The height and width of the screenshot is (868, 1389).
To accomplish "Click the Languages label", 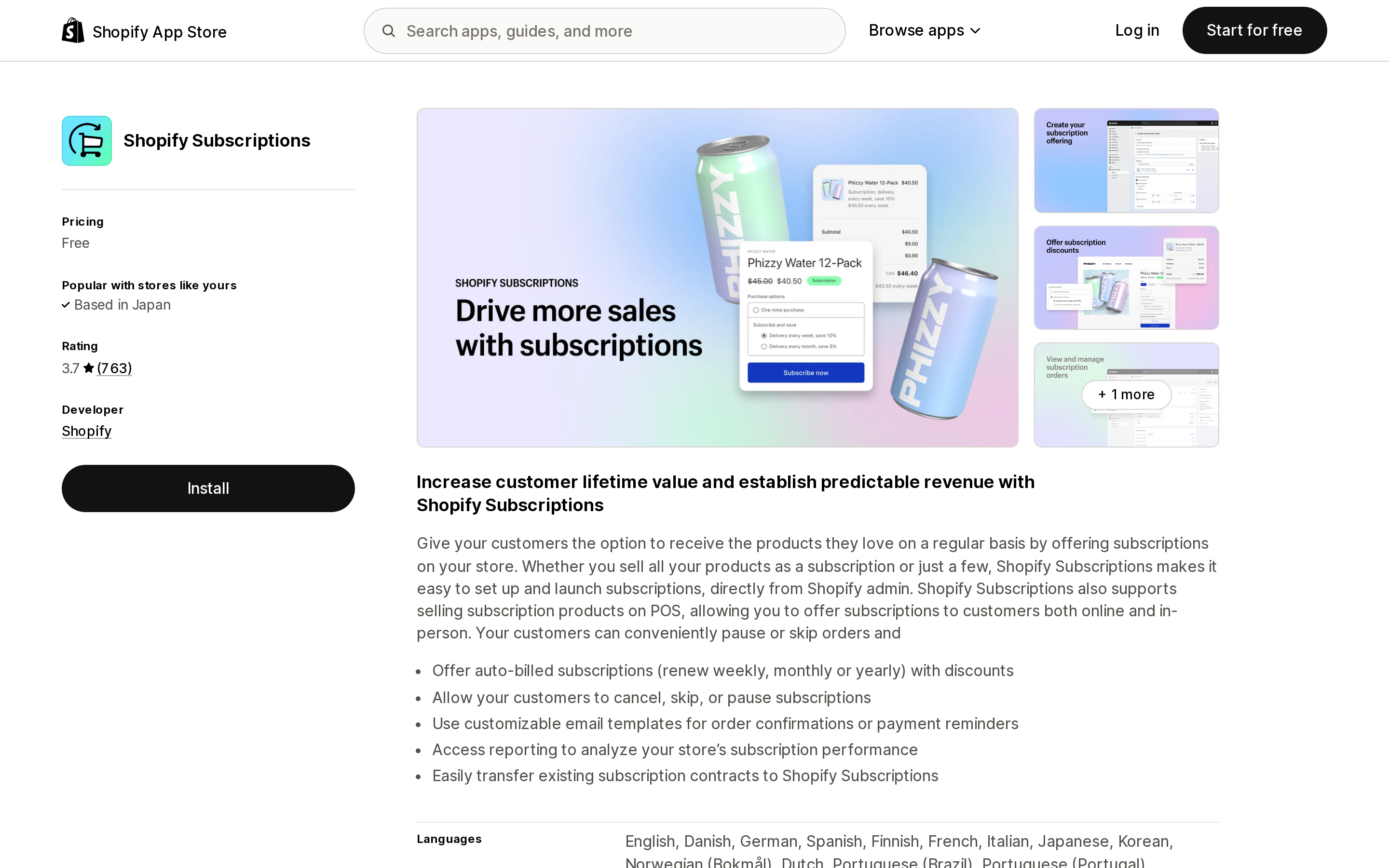I will tap(449, 839).
